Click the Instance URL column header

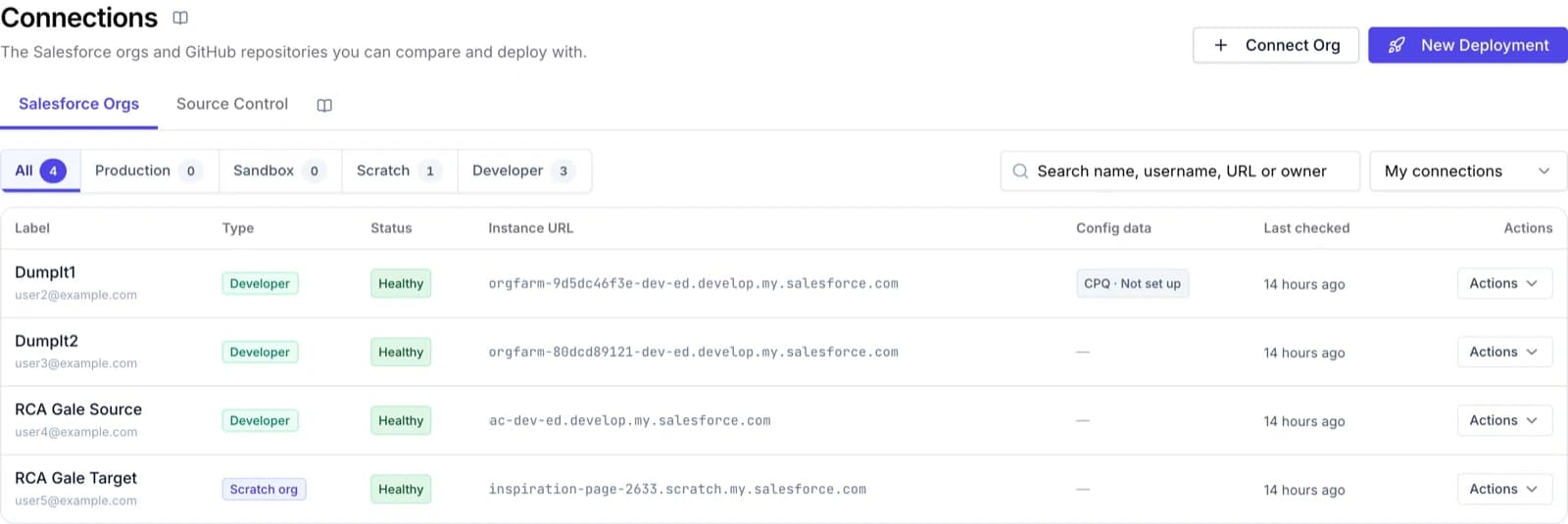[531, 228]
